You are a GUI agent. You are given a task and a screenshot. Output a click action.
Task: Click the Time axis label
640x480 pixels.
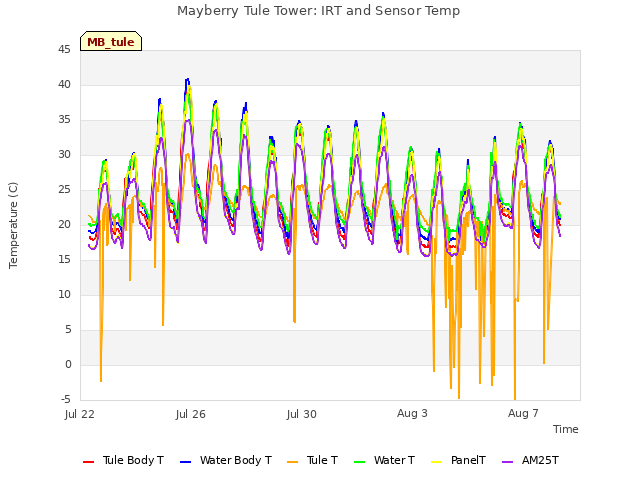pyautogui.click(x=565, y=429)
